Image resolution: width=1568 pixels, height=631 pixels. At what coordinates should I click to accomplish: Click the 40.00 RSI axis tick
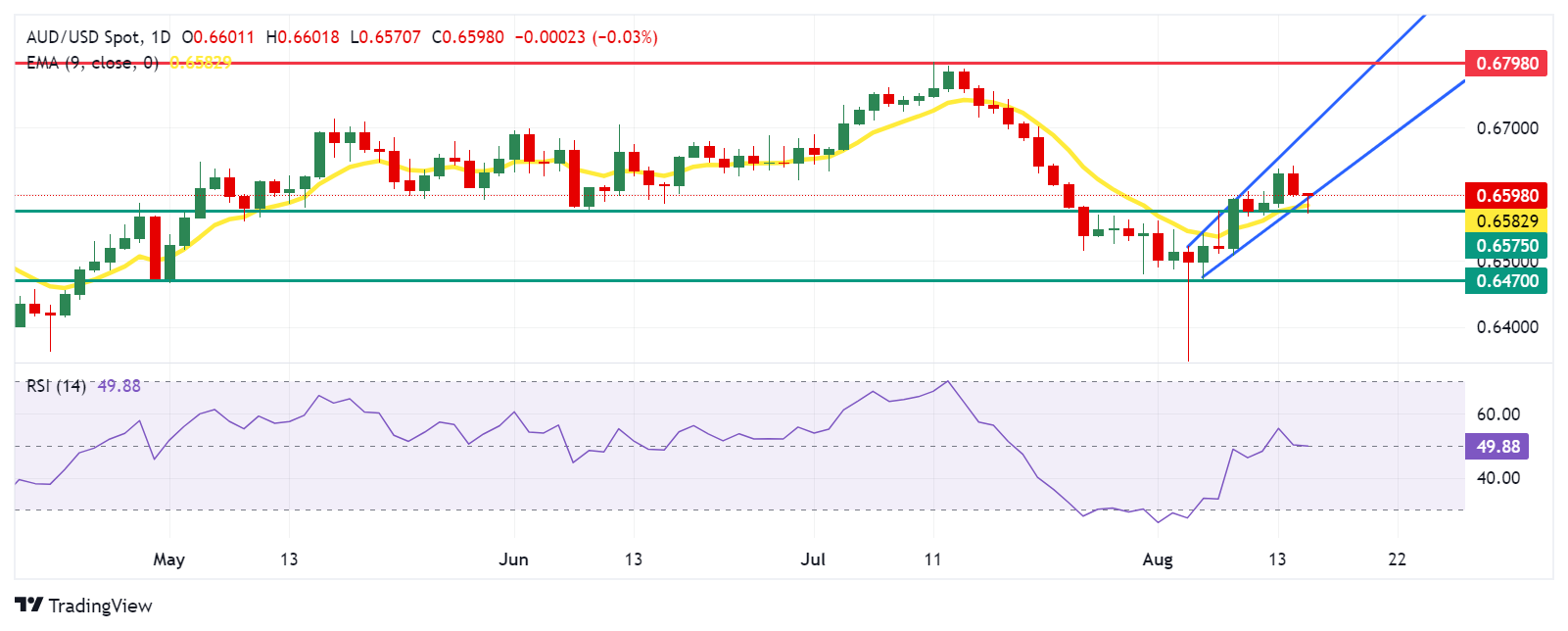point(1497,478)
